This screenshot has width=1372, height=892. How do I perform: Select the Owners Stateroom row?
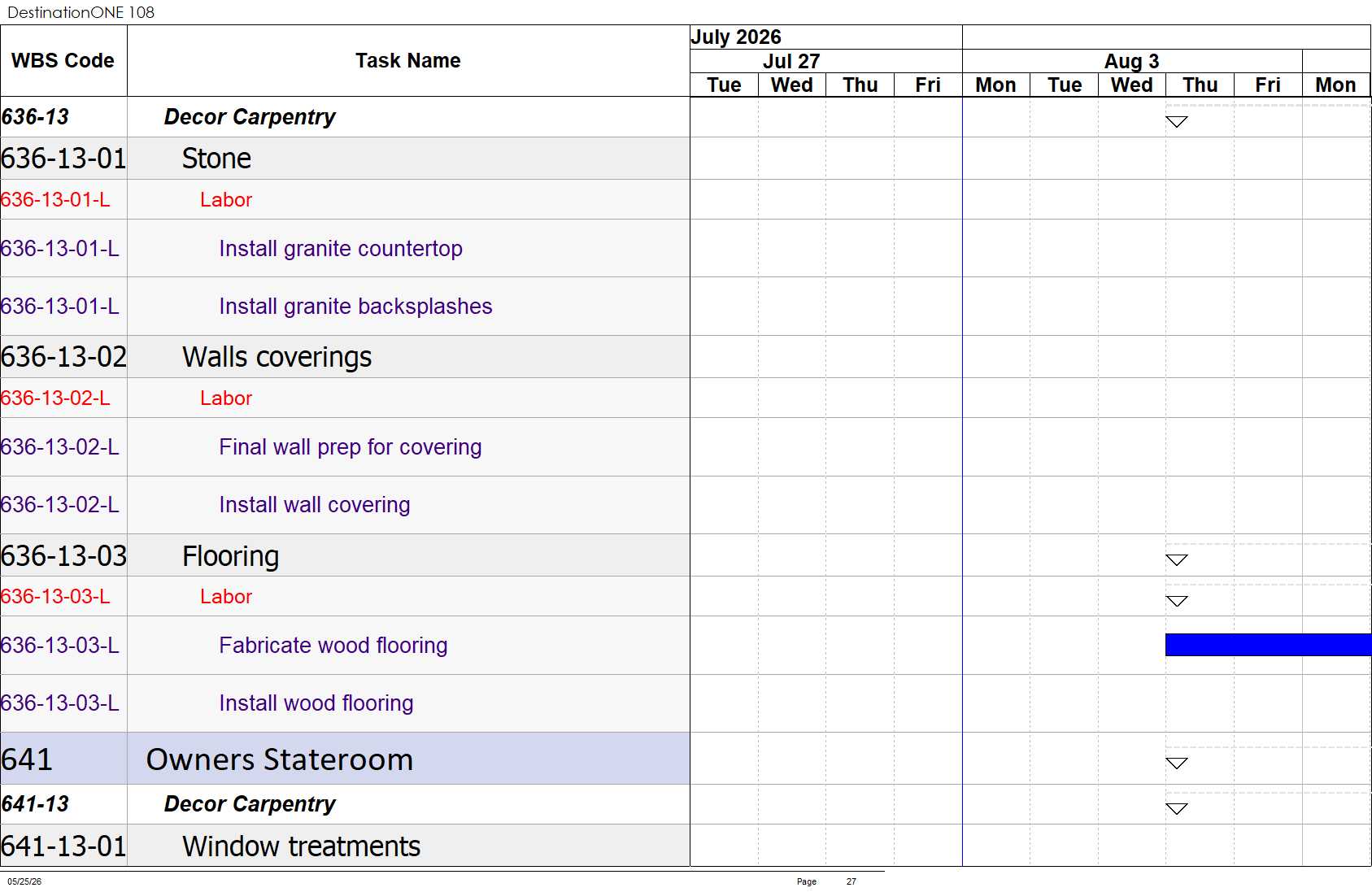[345, 759]
